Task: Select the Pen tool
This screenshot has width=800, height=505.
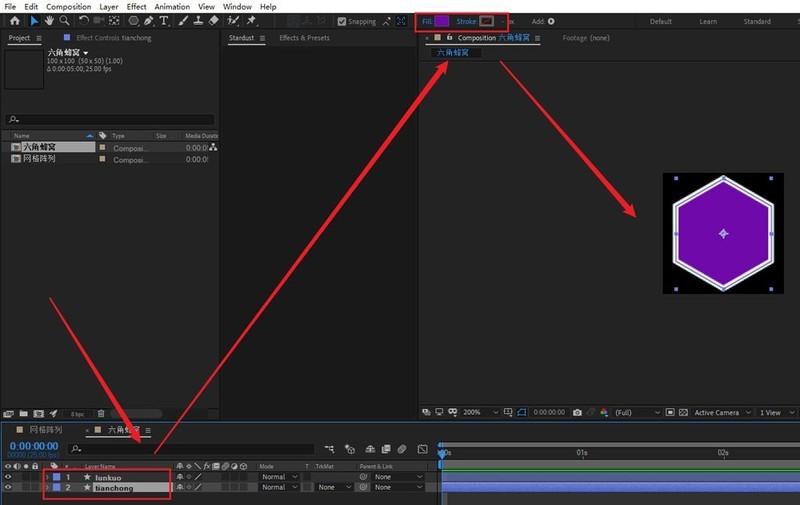Action: point(149,21)
